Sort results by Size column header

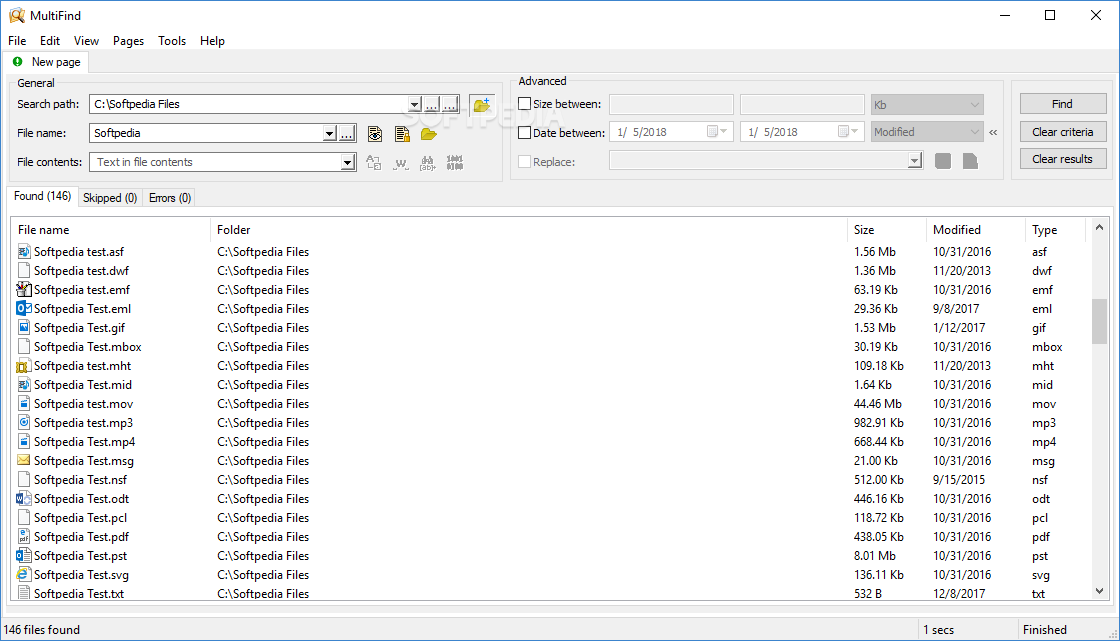click(886, 230)
